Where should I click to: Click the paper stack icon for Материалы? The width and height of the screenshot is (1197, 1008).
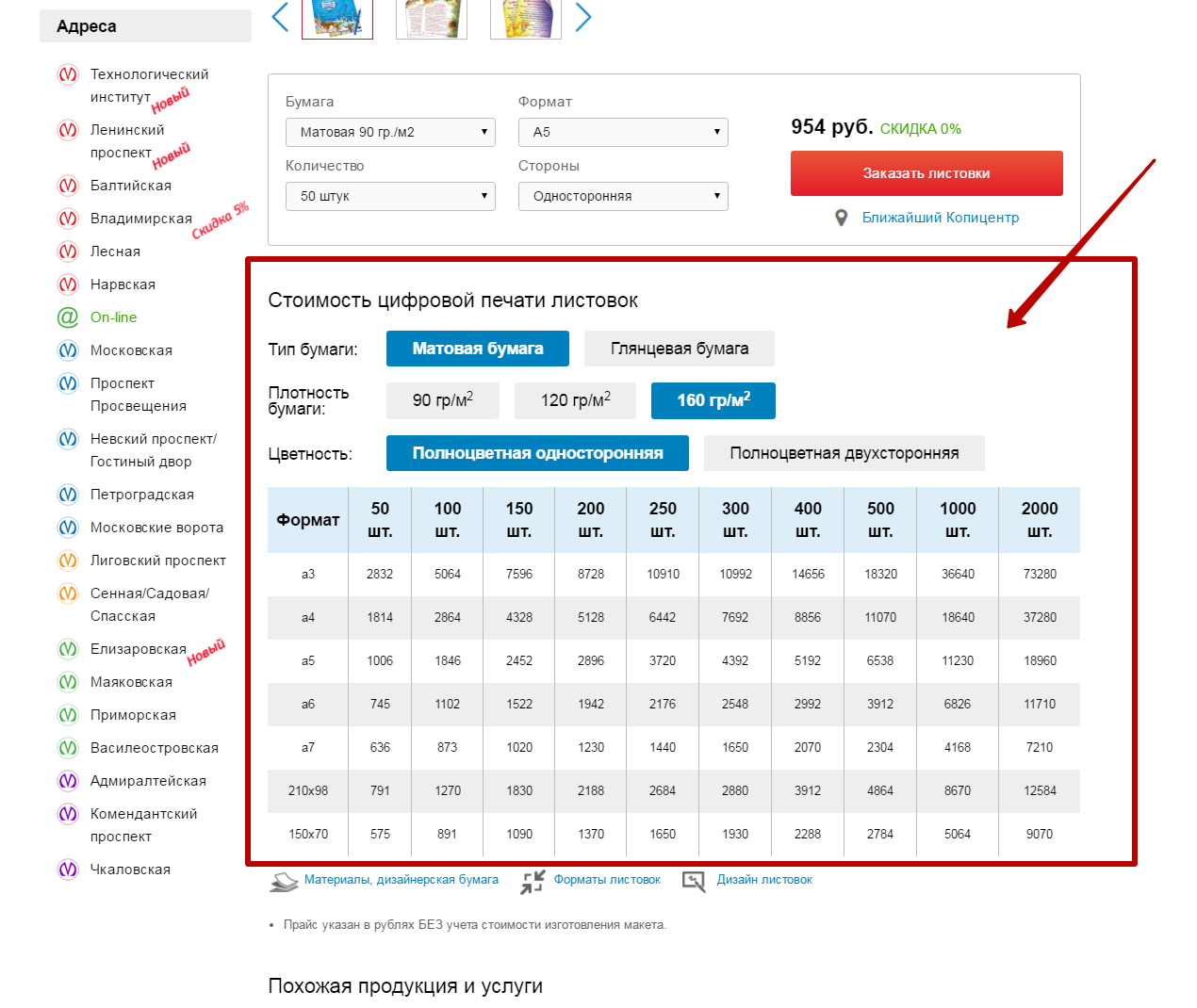point(284,881)
